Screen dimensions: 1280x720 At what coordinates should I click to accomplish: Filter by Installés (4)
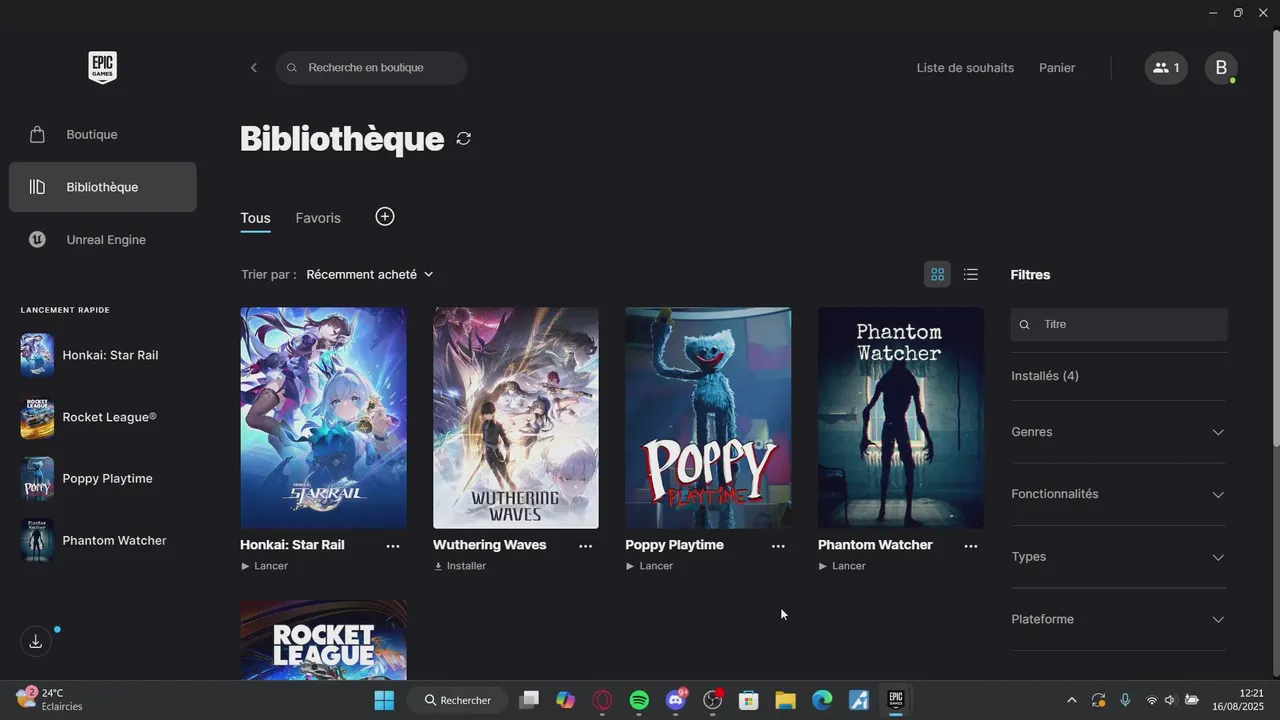1045,376
